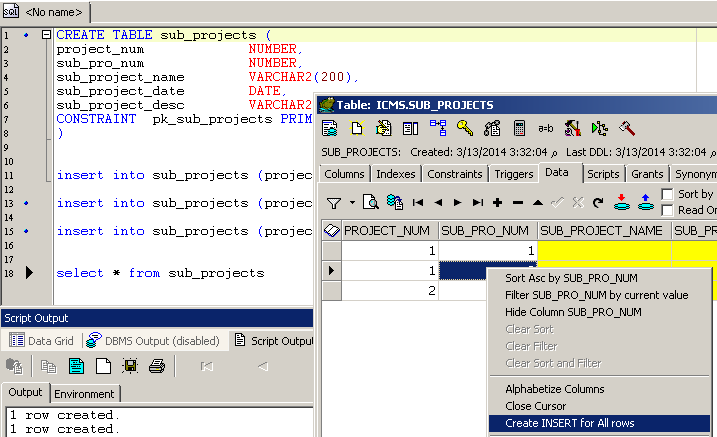Screen dimensions: 717x437
Task: Collapse the CREATE TABLE code block
Action: pos(46,34)
